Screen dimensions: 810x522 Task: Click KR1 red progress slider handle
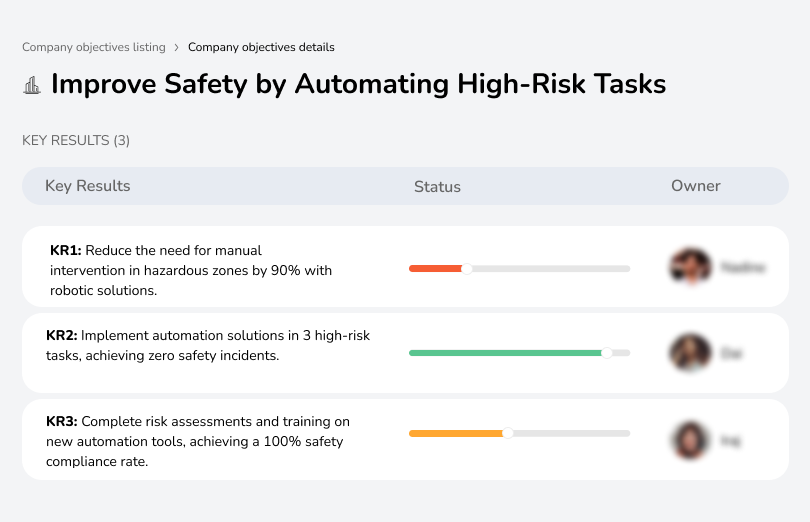pyautogui.click(x=466, y=269)
